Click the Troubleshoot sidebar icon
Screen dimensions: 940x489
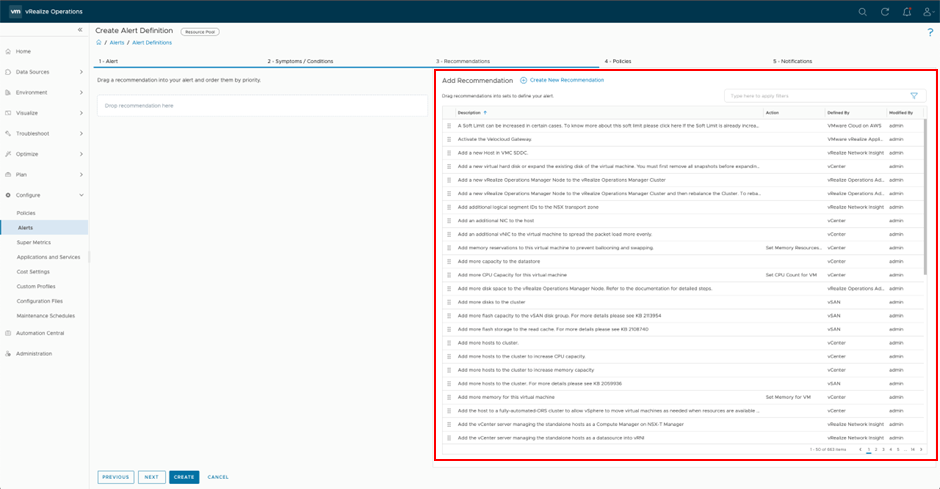click(8, 134)
